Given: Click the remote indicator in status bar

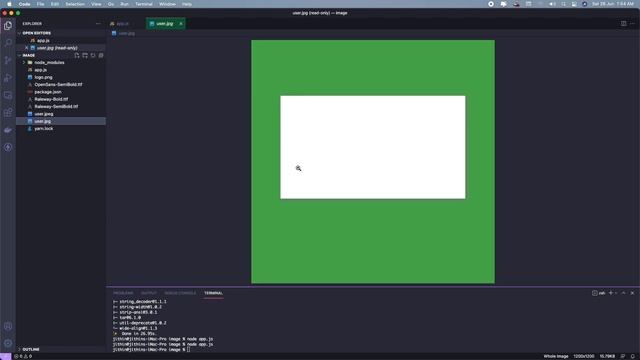Looking at the screenshot, I should click(5, 356).
